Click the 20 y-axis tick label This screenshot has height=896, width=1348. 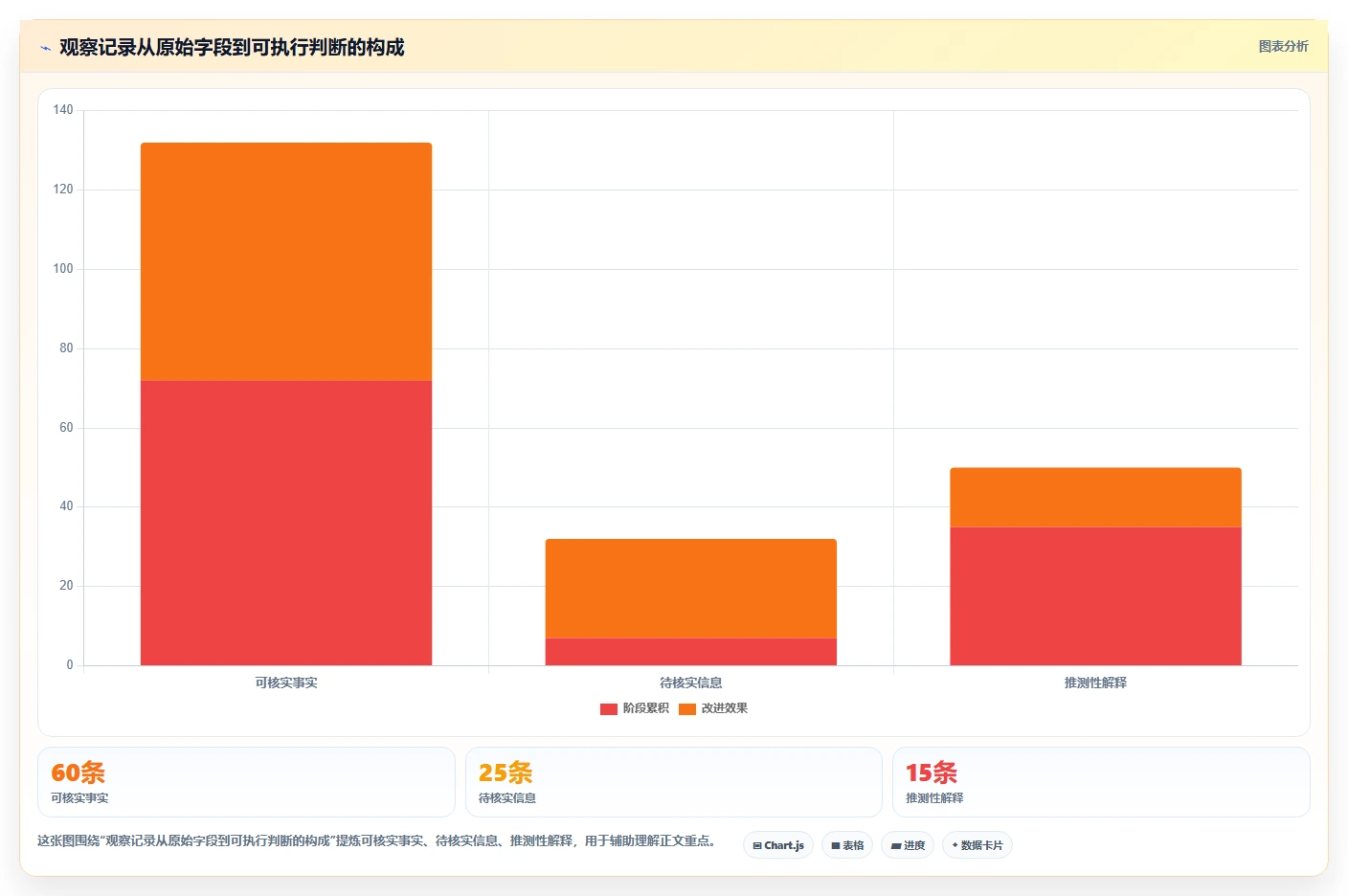coord(66,586)
